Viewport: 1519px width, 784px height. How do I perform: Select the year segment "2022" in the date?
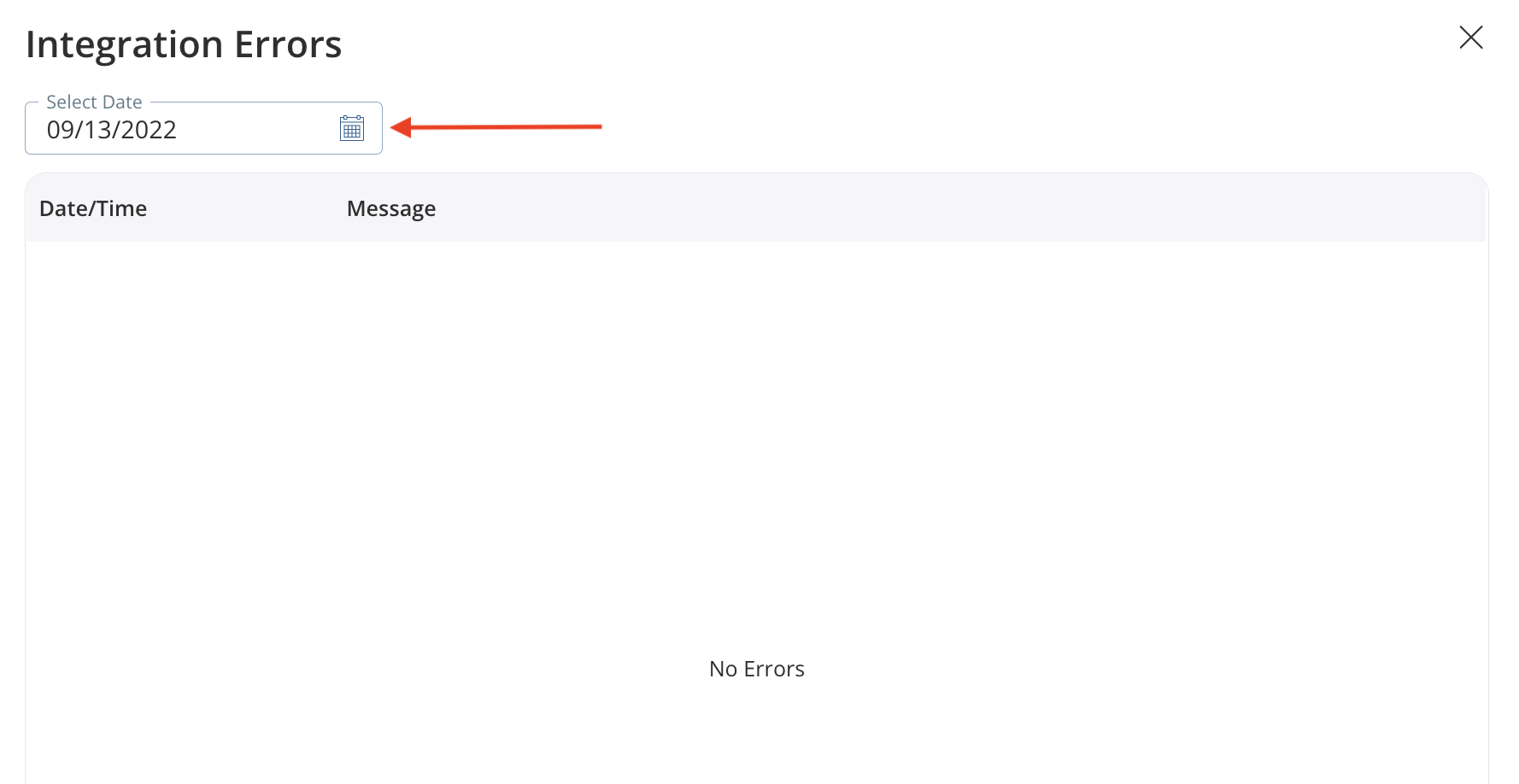click(149, 130)
